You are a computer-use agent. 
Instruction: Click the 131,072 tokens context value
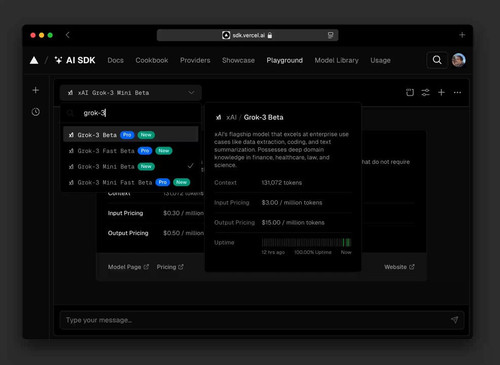click(282, 183)
